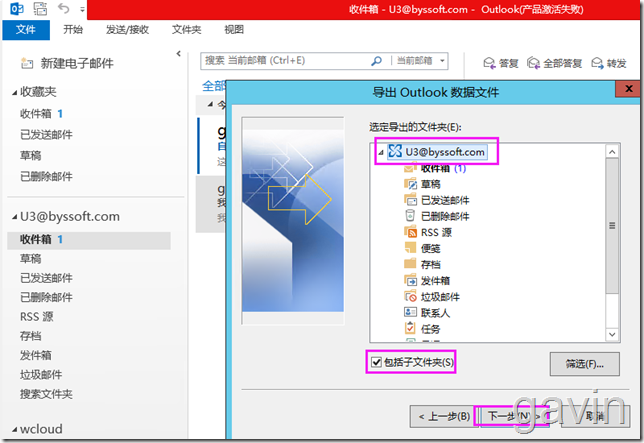
Task: Switch to the 文件夹 ribbon tab
Action: (186, 30)
